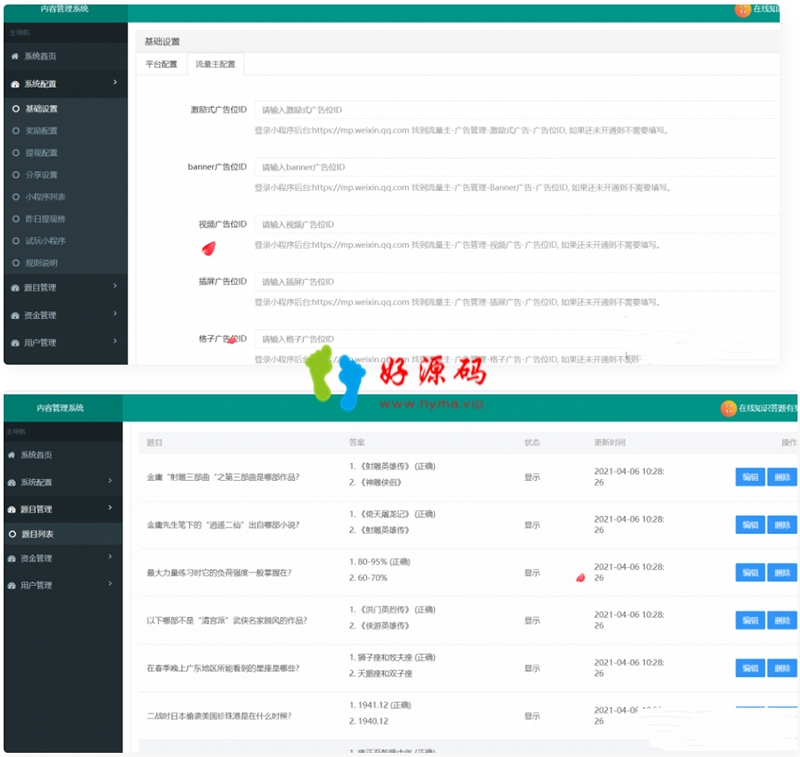Click the 状态 column header
The image size is (800, 757).
pyautogui.click(x=532, y=443)
